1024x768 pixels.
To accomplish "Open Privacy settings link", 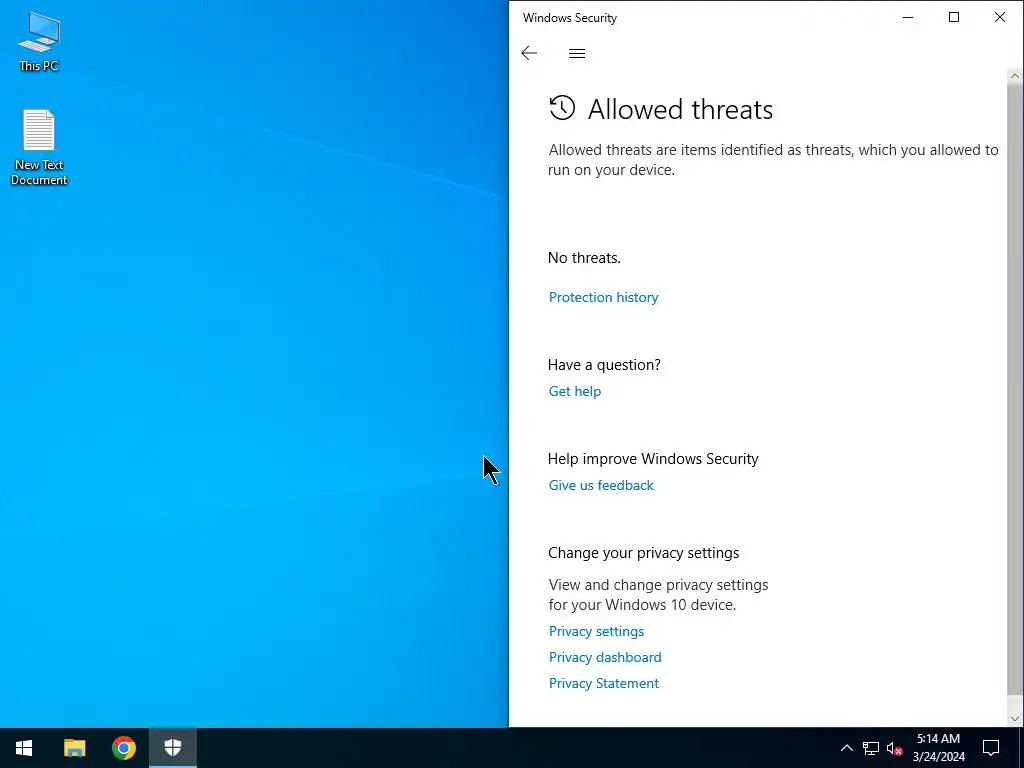I will tap(596, 631).
